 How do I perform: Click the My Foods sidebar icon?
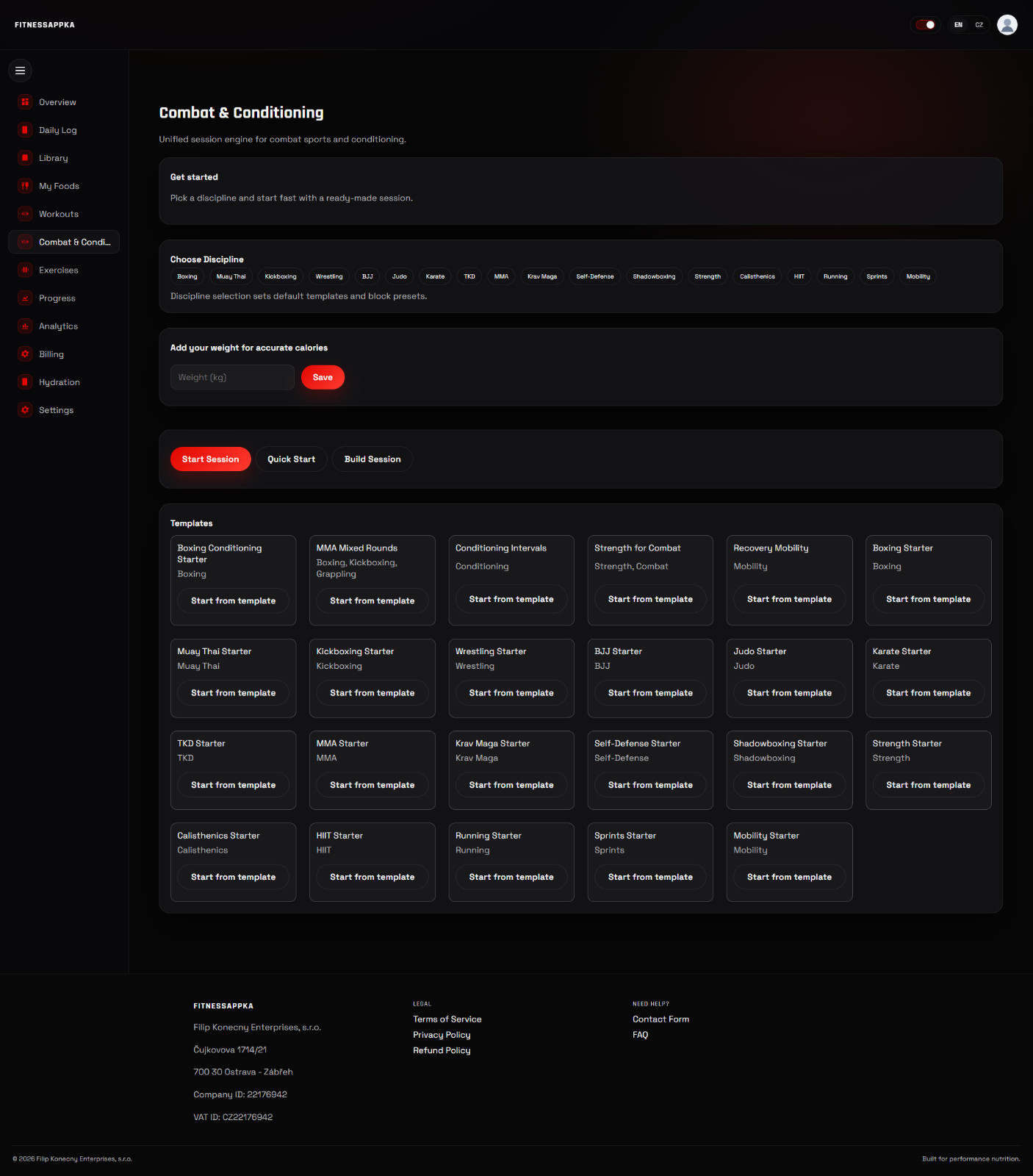25,186
